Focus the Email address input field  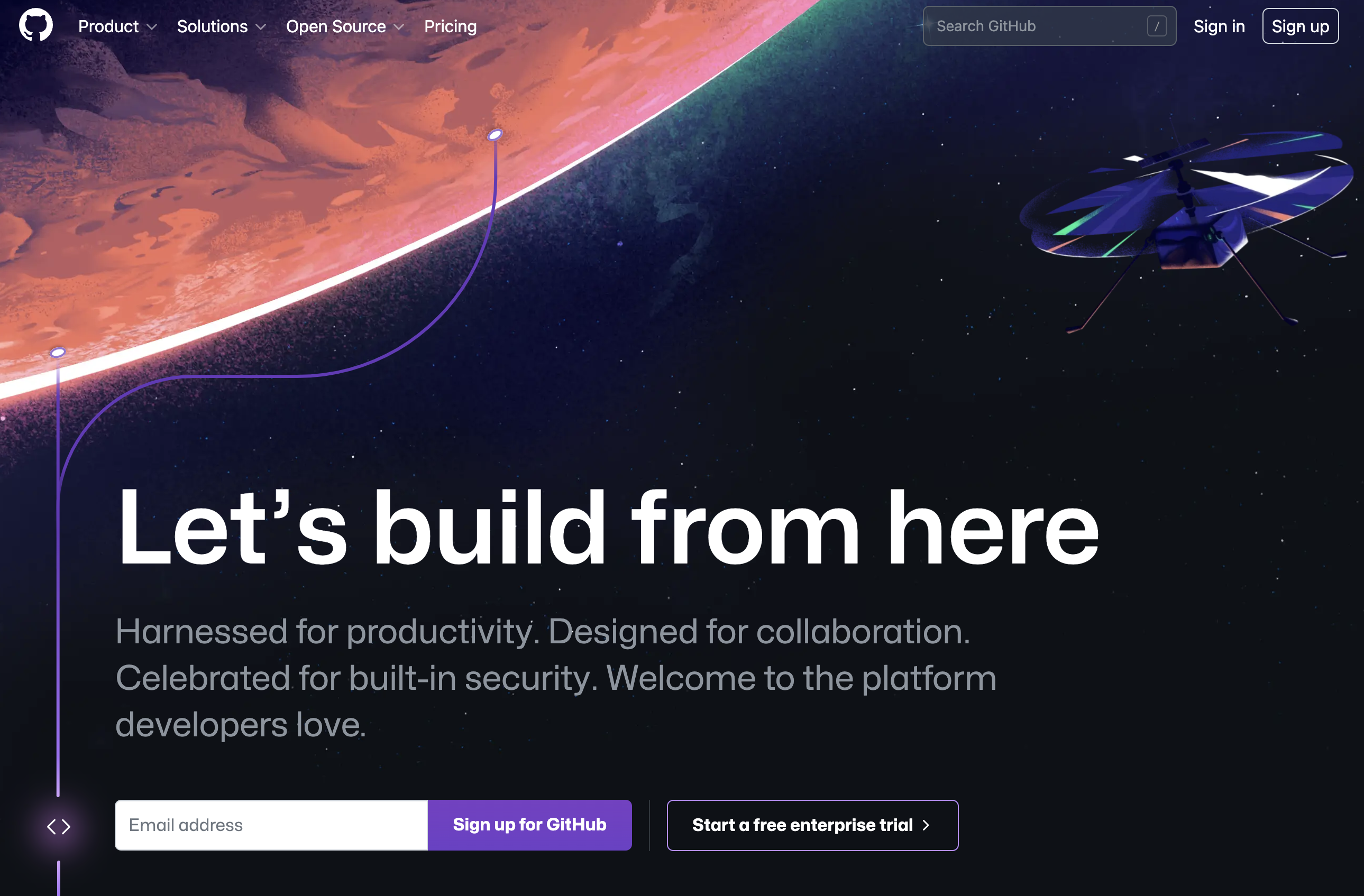click(x=271, y=825)
